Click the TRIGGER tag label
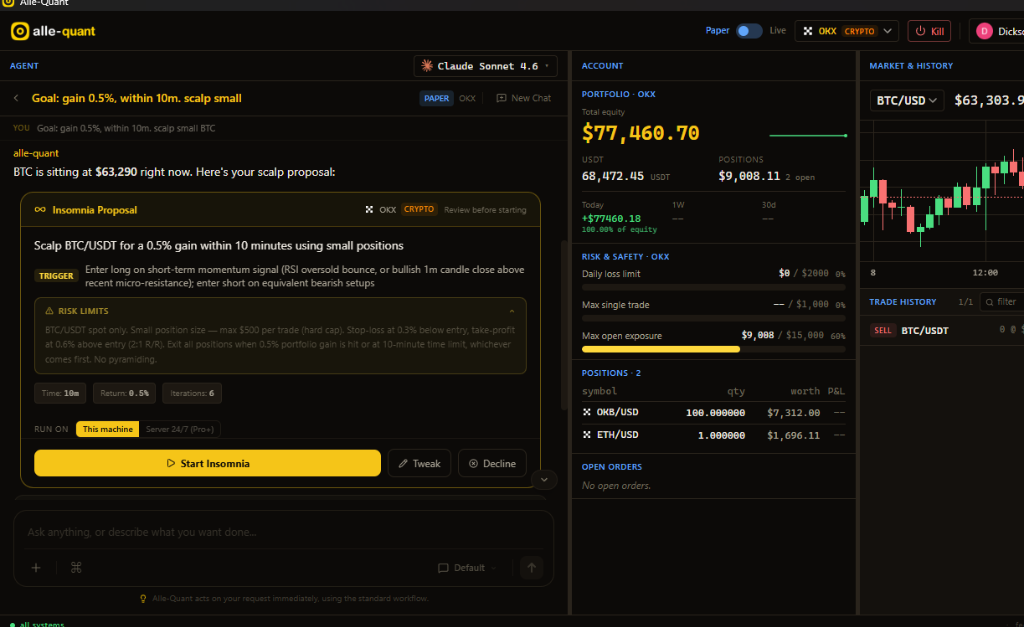 click(x=56, y=276)
